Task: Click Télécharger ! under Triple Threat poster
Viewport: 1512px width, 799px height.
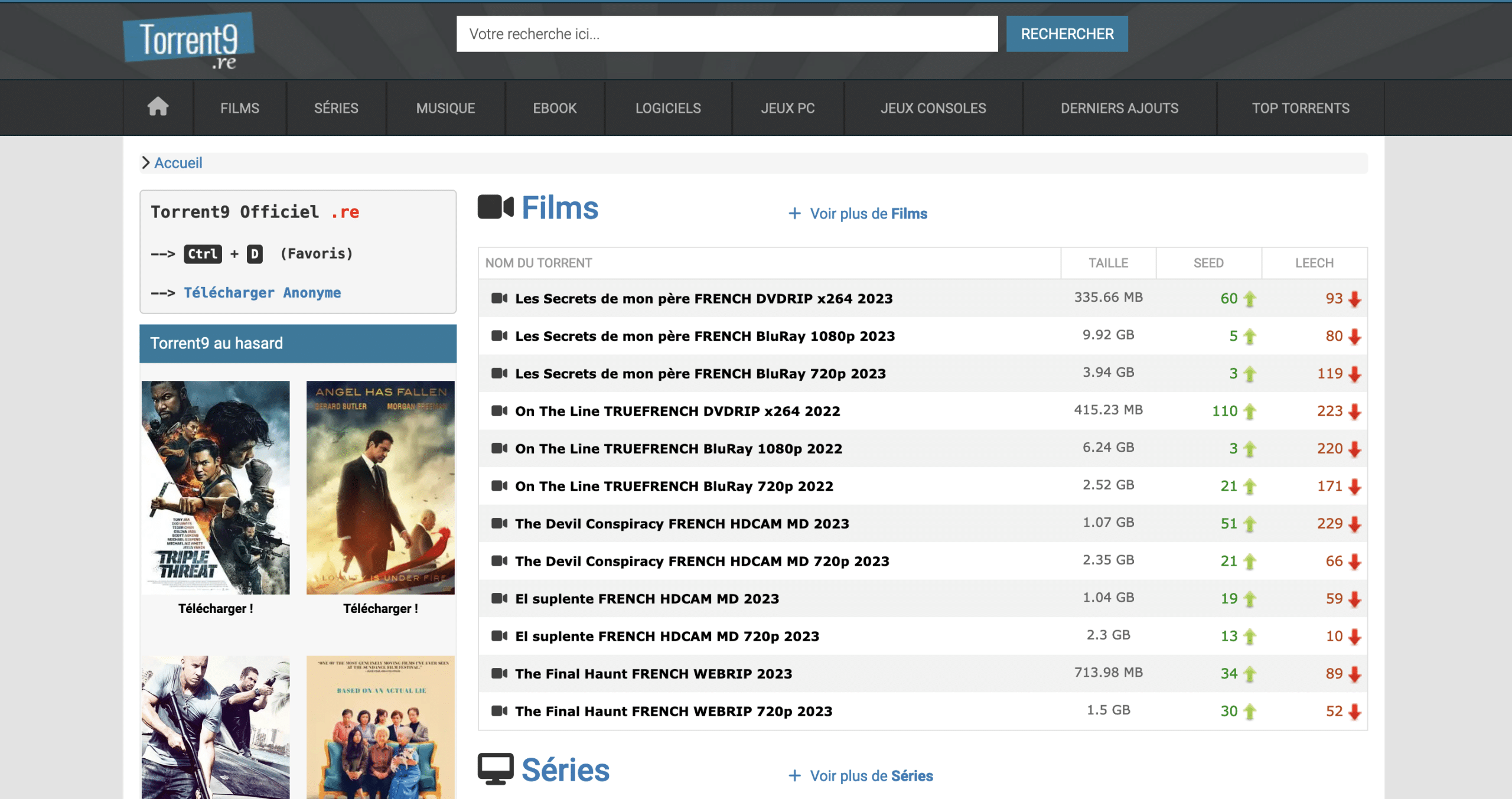Action: (x=216, y=608)
